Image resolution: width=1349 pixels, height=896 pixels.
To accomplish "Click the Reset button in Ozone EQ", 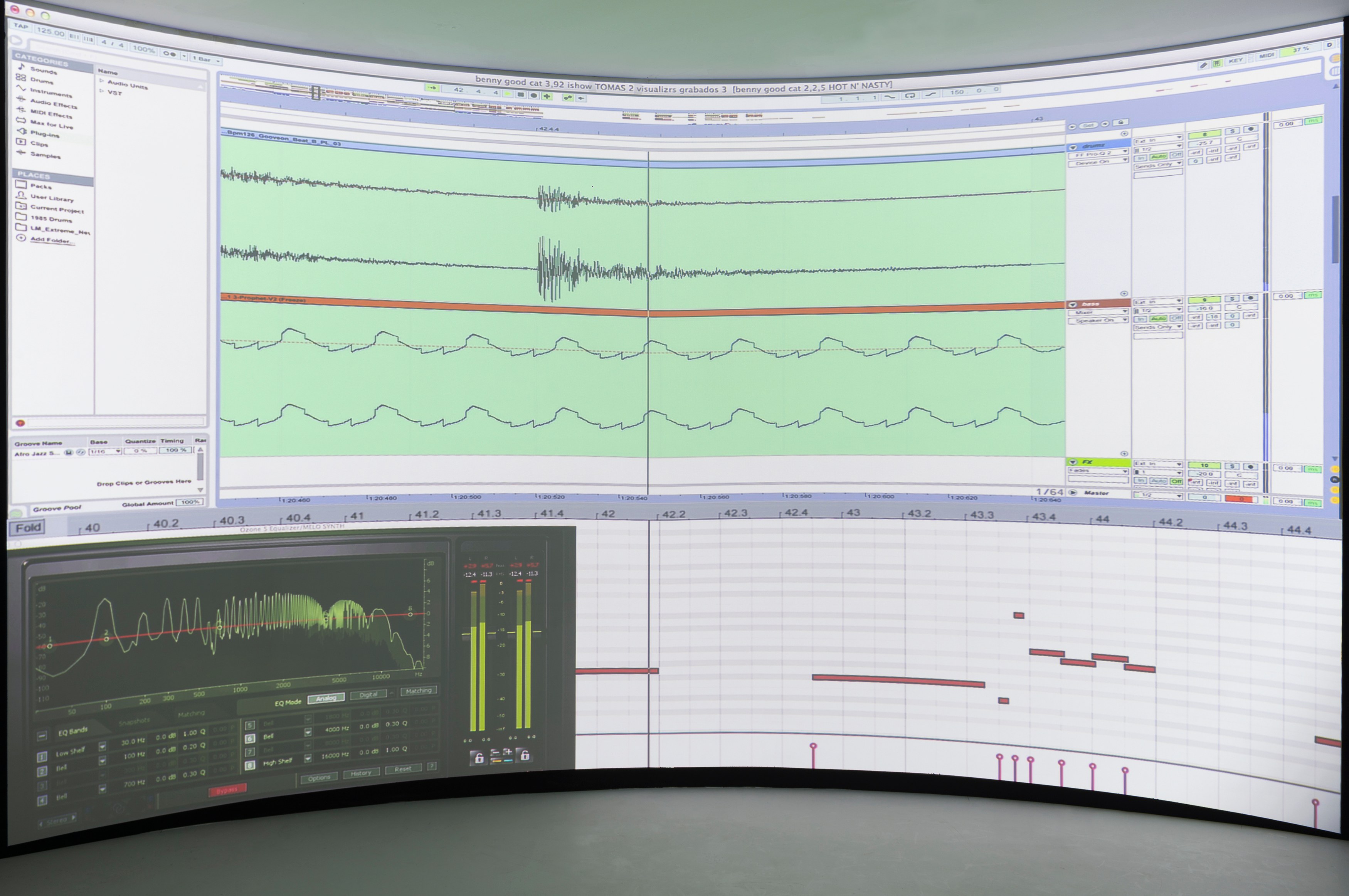I will (403, 769).
